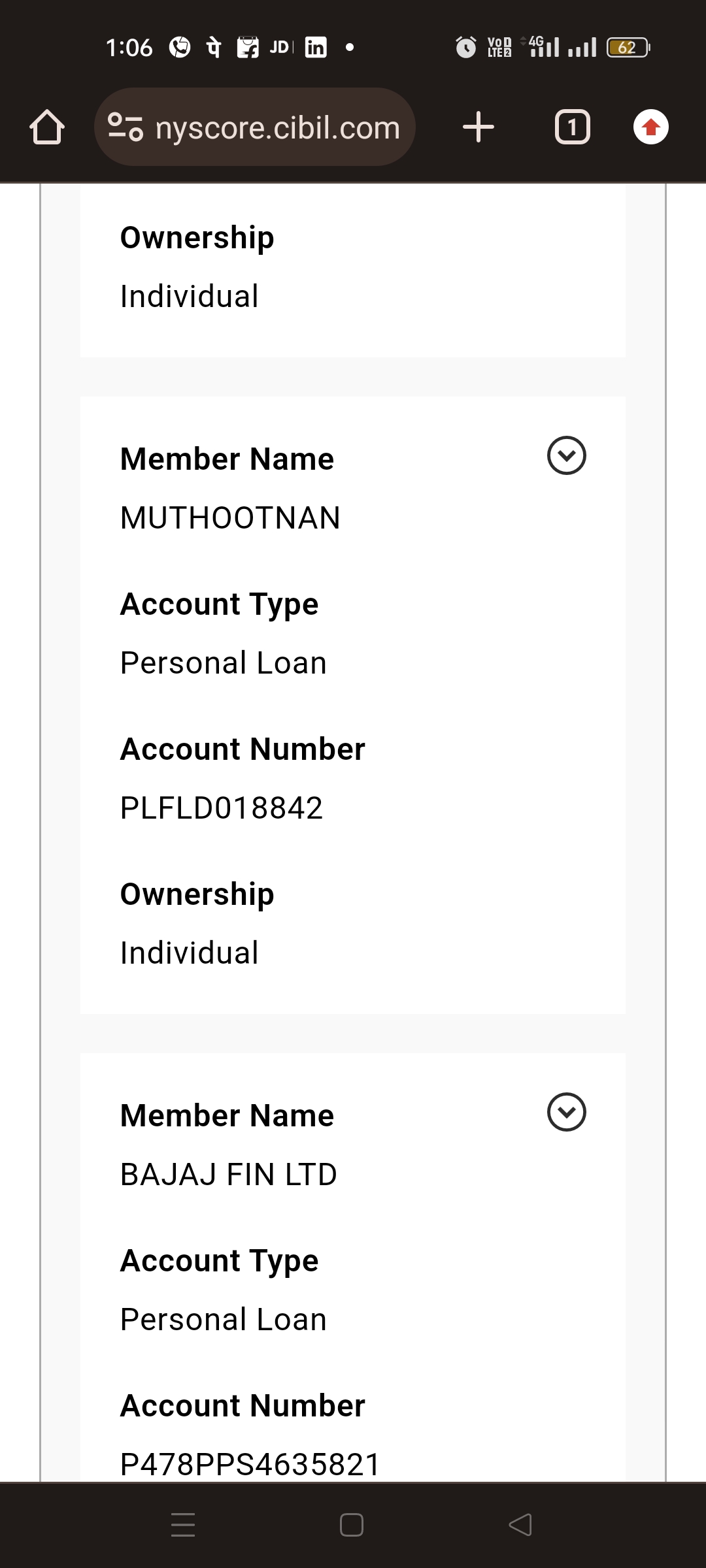This screenshot has width=706, height=1568.
Task: Select MUTHOOTNAN member name text
Action: [x=230, y=518]
